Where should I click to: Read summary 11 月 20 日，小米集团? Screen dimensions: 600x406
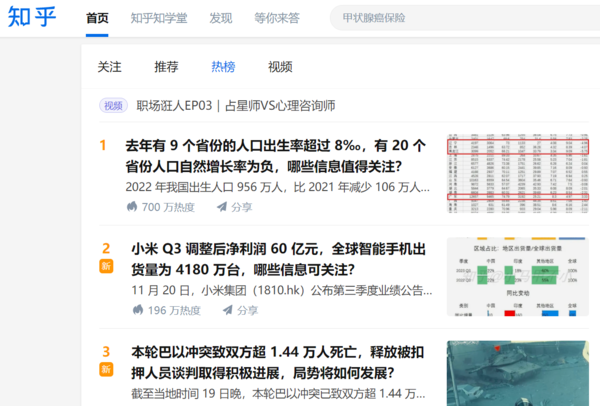coord(282,290)
